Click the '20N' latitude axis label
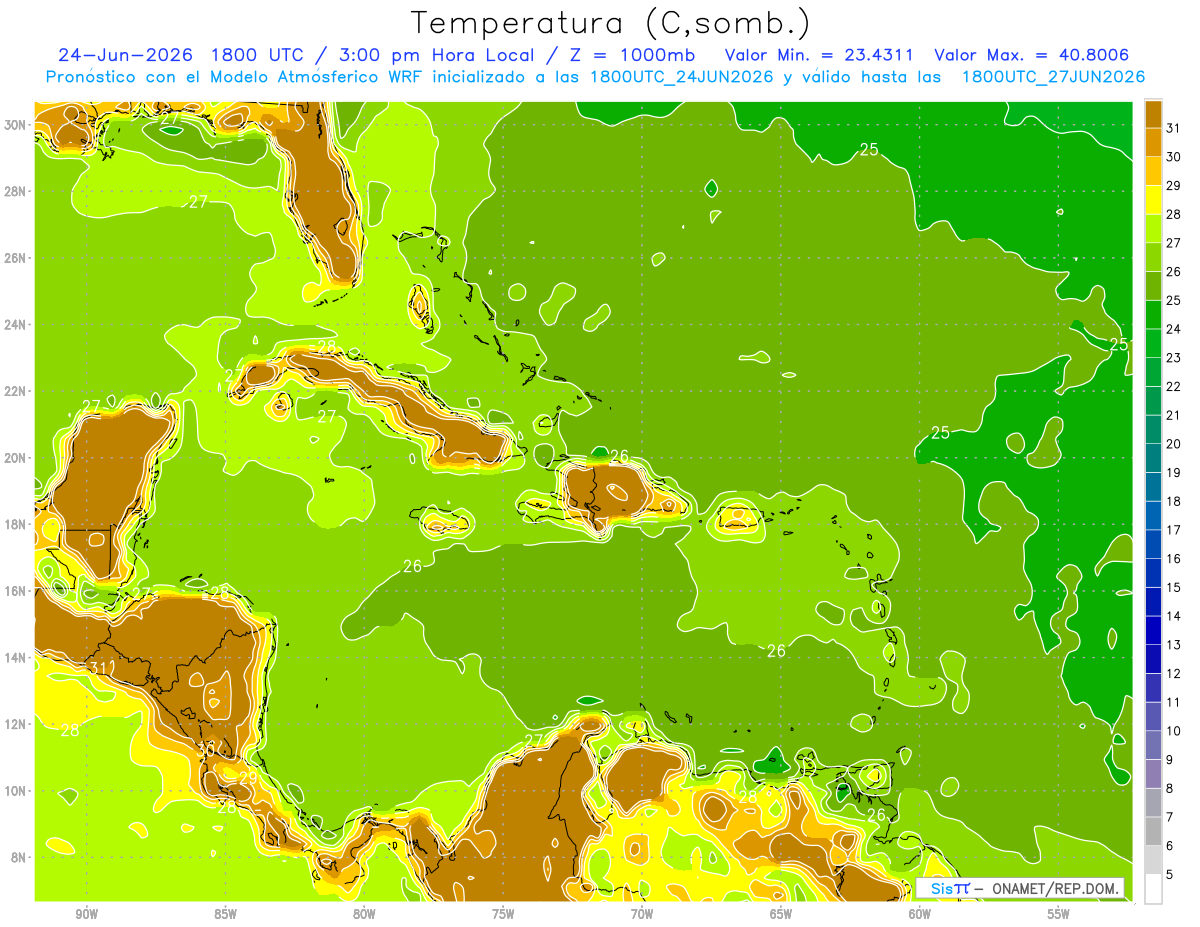 (17, 457)
